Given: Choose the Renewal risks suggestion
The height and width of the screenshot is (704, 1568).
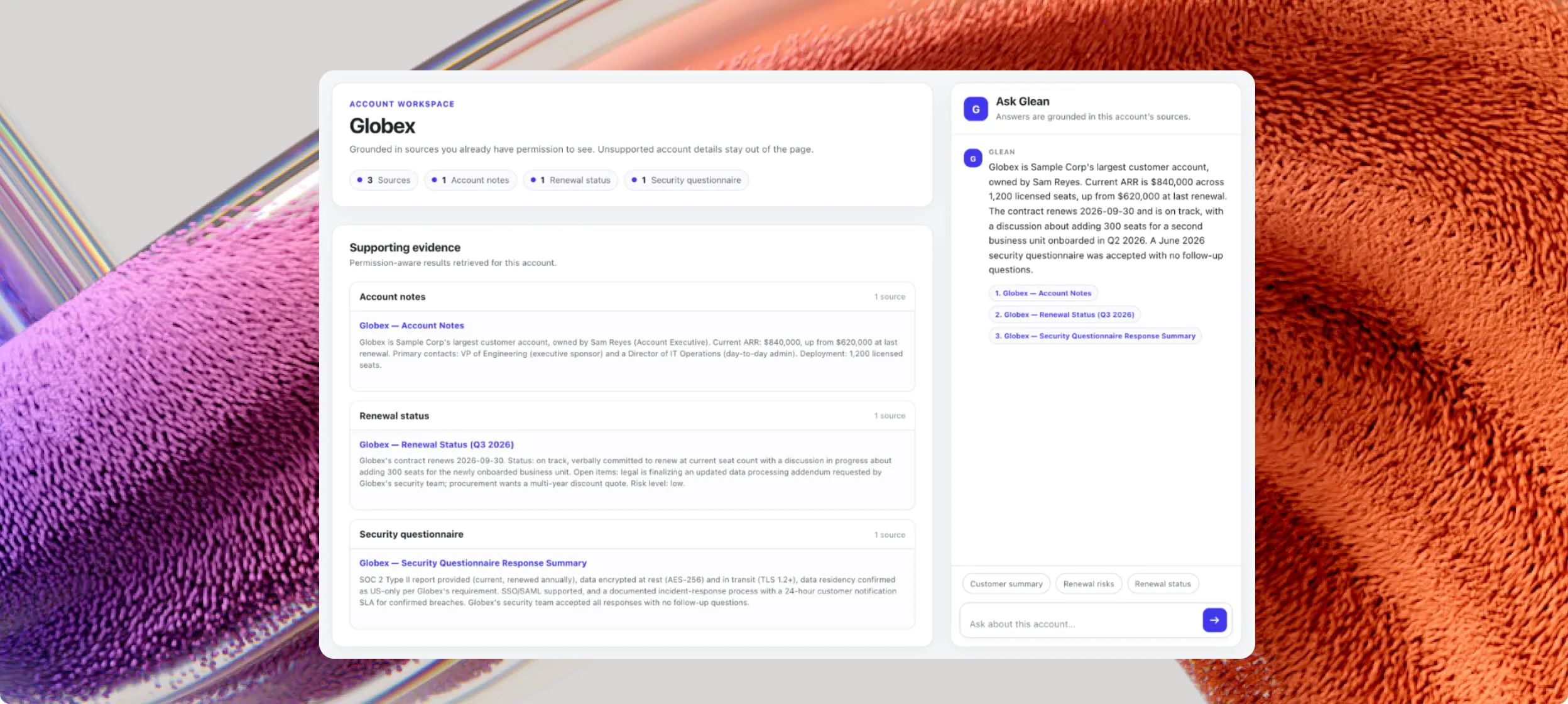Looking at the screenshot, I should coord(1089,584).
